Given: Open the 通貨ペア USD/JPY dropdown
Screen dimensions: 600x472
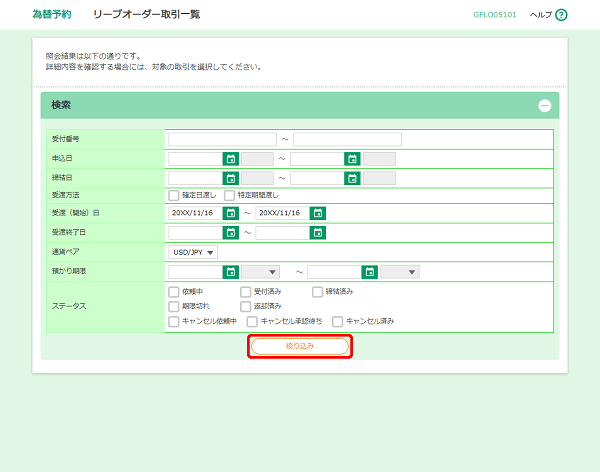Looking at the screenshot, I should [193, 252].
